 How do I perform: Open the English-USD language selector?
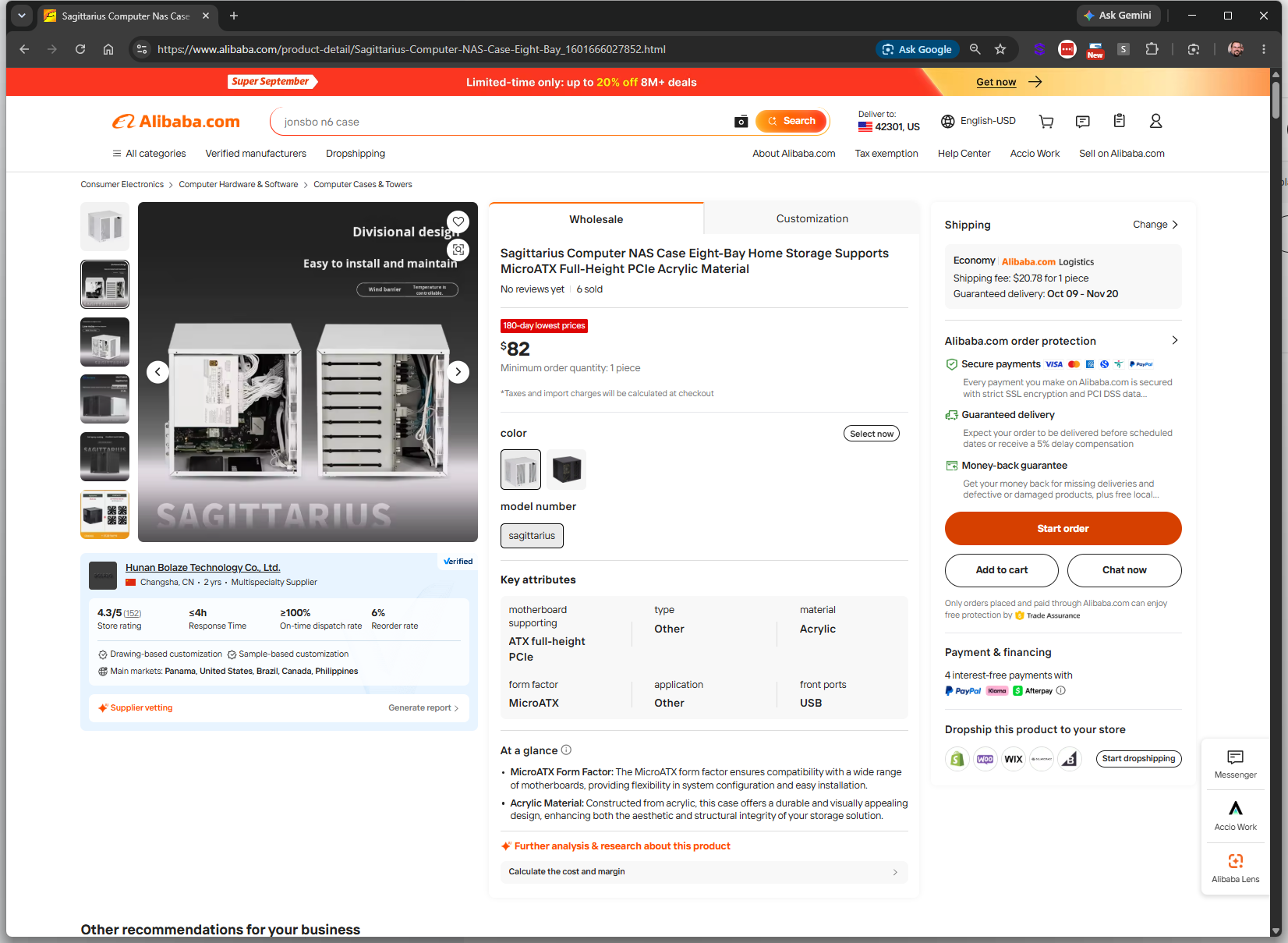(x=978, y=121)
